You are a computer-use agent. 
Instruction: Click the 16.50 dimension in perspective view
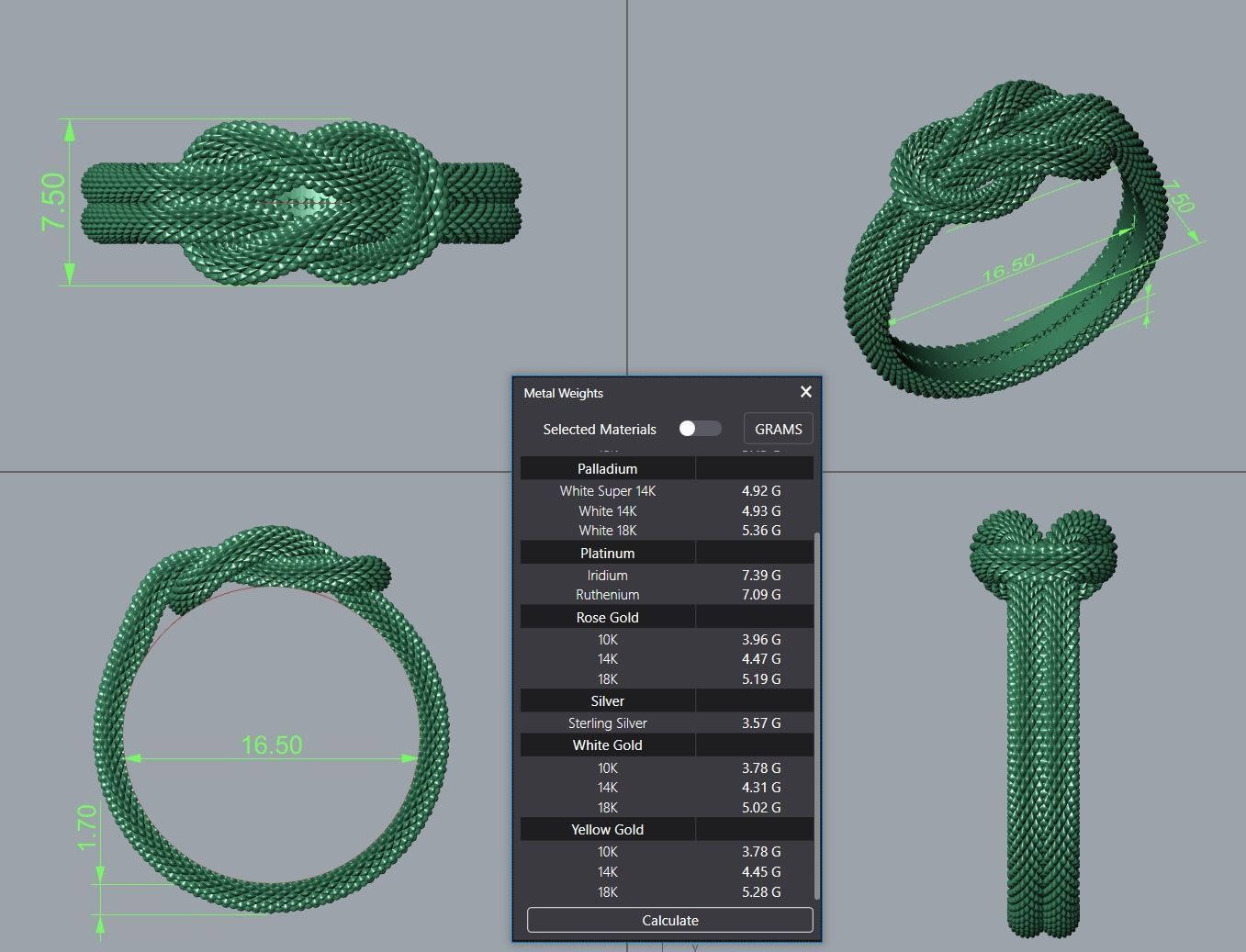[x=1008, y=268]
